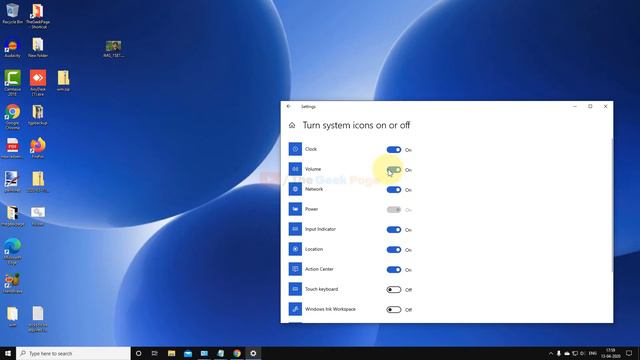
Task: Select the 'Location' label text
Action: [314, 249]
